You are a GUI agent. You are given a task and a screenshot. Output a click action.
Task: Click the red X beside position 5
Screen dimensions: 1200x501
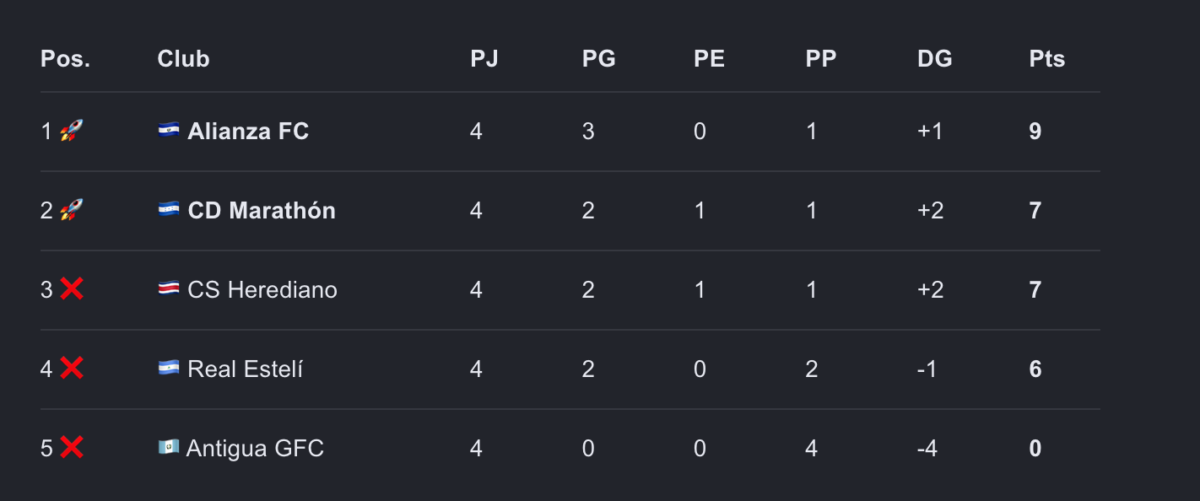(71, 447)
